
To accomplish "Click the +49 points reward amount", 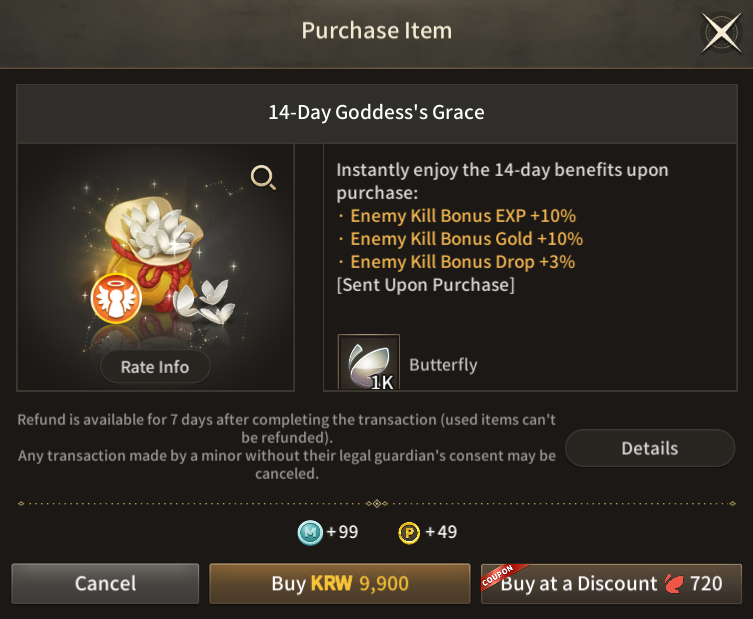I will pos(441,532).
